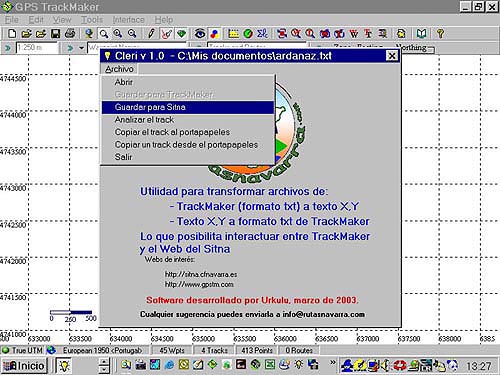Click the yellow question mark help icon
The height and width of the screenshot is (375, 500).
[440, 34]
